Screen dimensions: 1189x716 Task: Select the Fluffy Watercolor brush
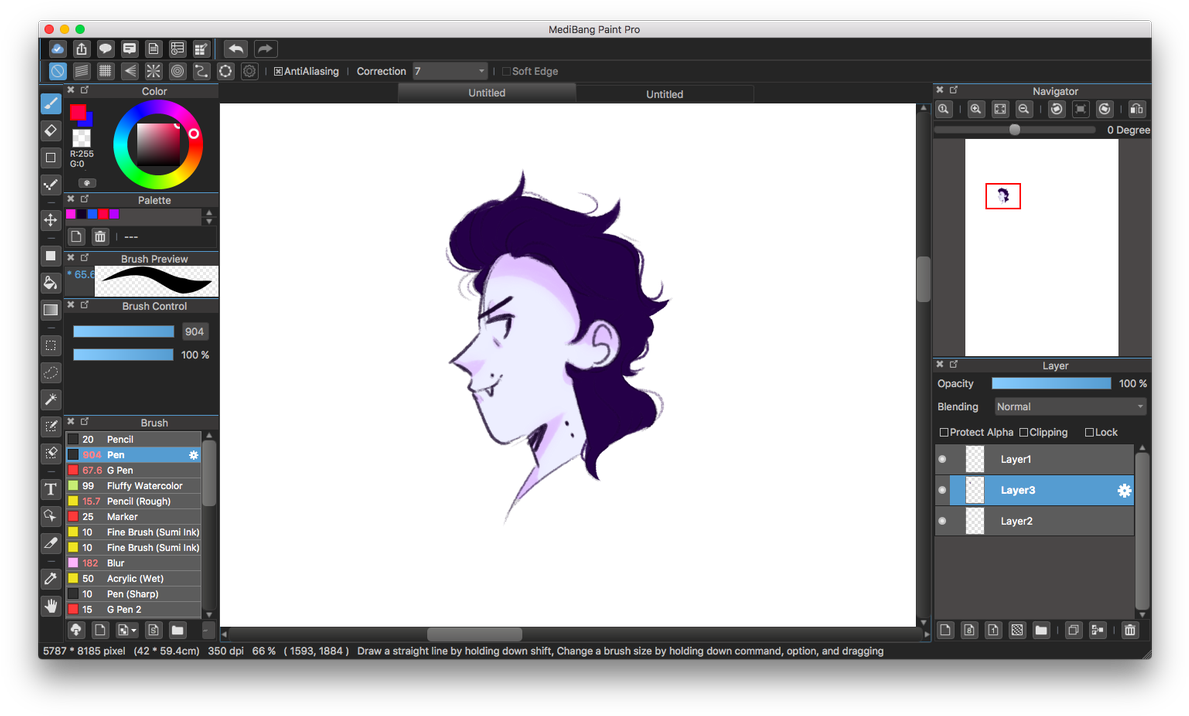pyautogui.click(x=133, y=485)
